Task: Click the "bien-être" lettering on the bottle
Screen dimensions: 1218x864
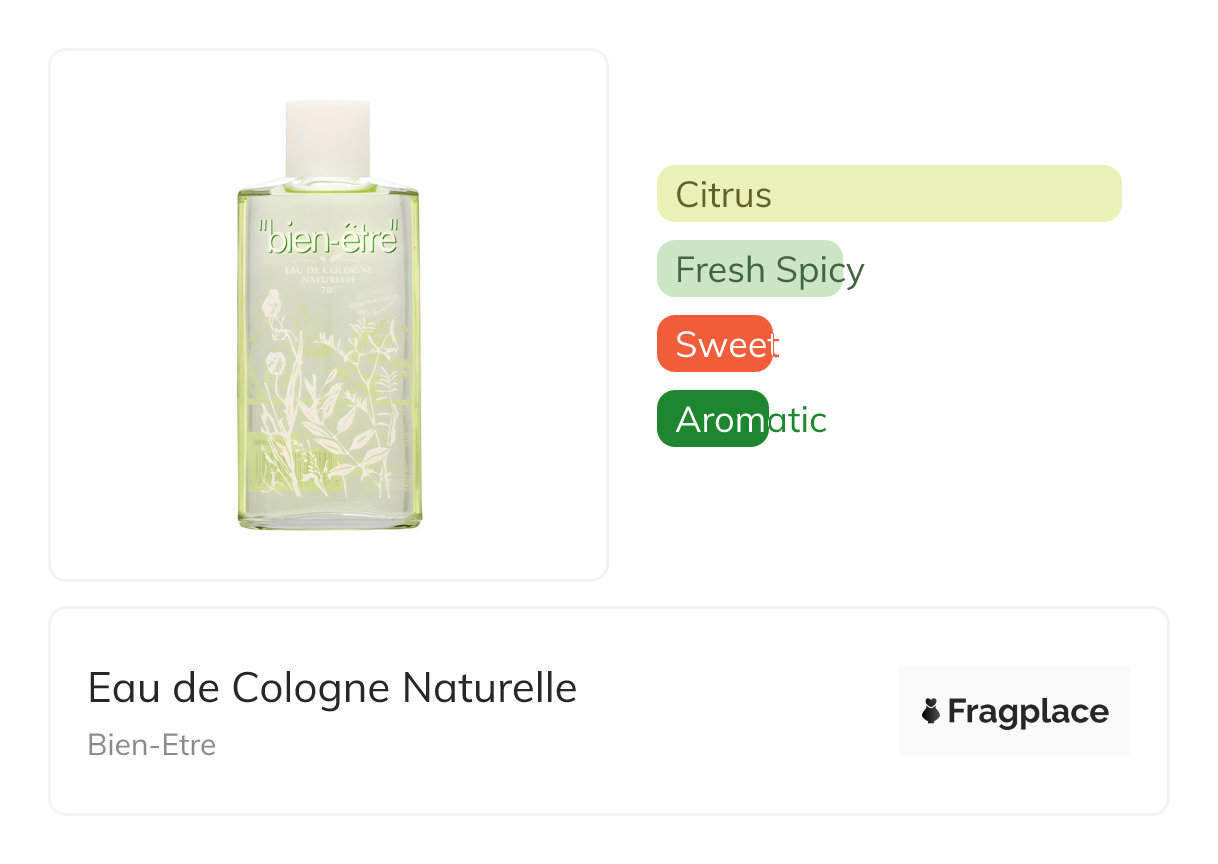Action: [328, 237]
